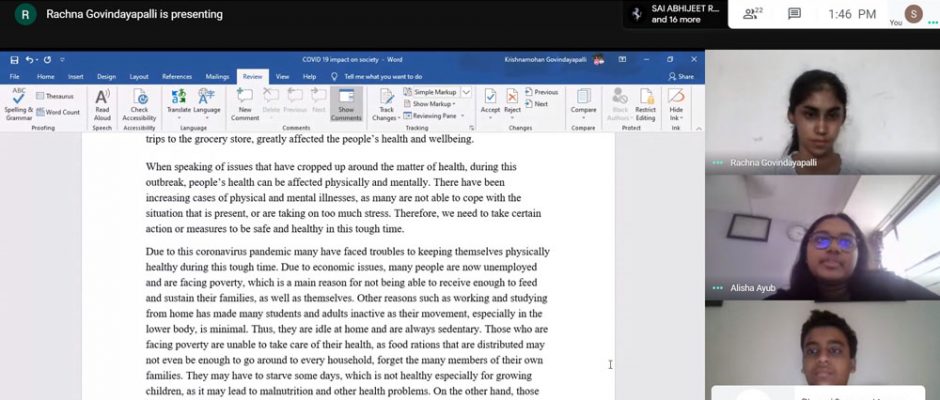
Task: Undo the last action in Word
Action: click(29, 59)
